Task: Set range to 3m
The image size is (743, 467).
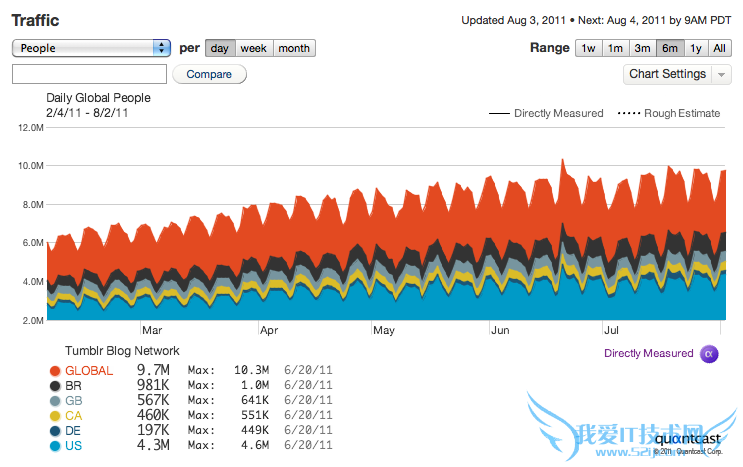Action: (x=643, y=48)
